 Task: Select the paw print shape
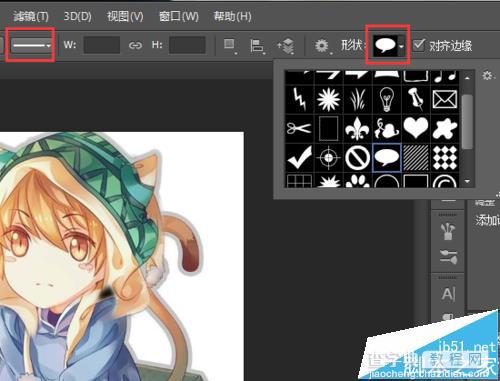click(357, 180)
